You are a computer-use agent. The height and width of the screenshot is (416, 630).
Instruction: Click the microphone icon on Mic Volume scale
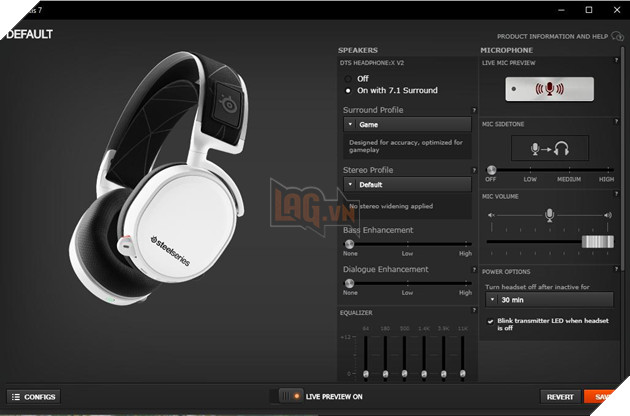pyautogui.click(x=549, y=215)
